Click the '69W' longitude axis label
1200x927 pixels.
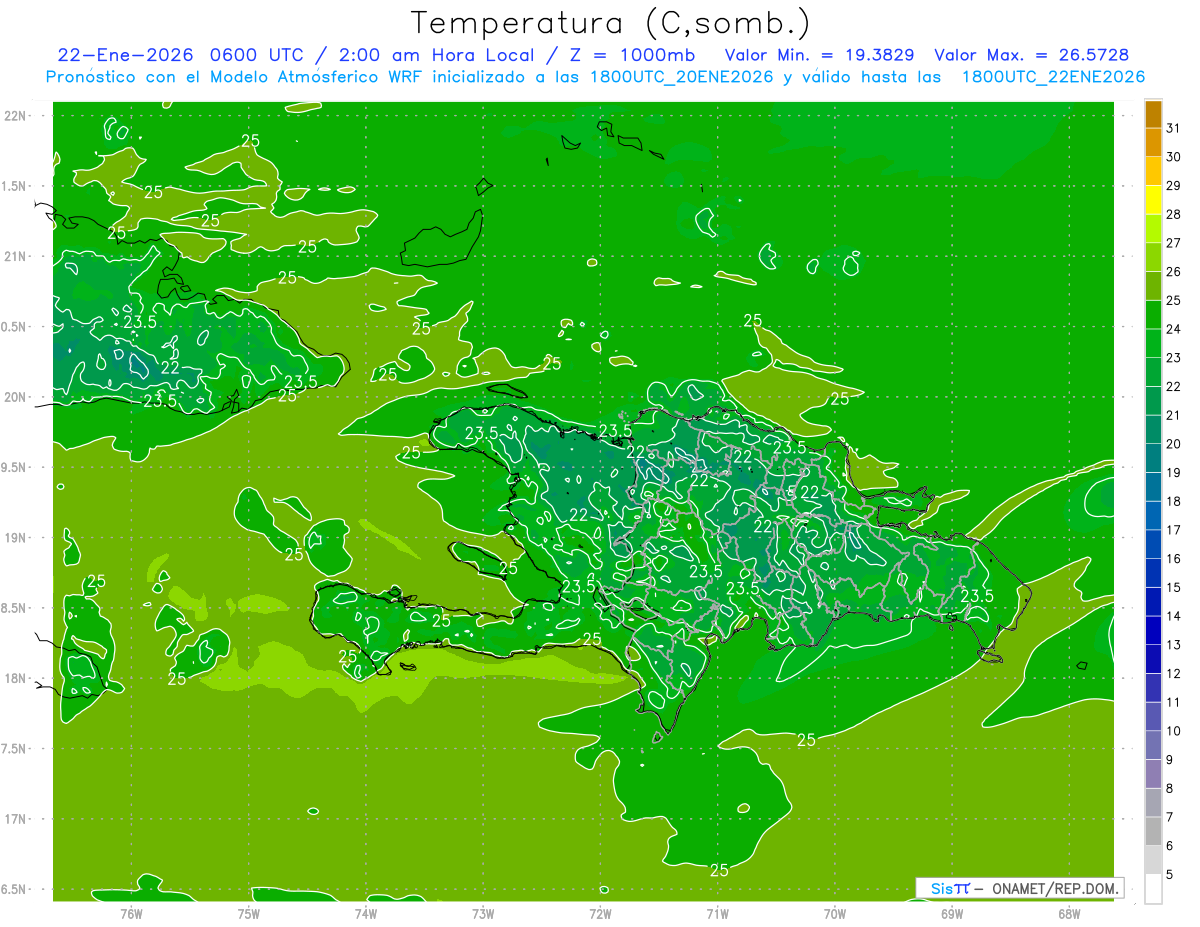click(x=952, y=914)
